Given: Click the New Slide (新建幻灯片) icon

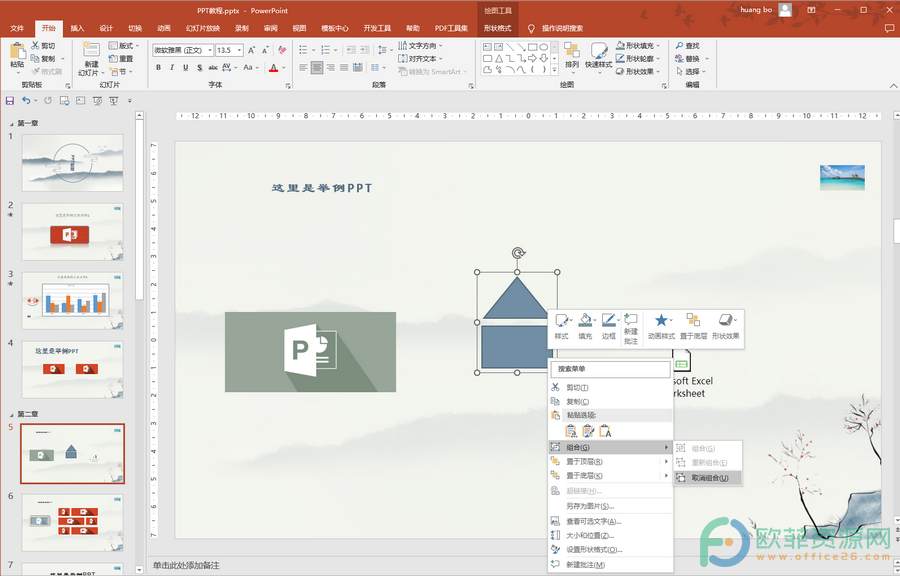Looking at the screenshot, I should click(91, 50).
